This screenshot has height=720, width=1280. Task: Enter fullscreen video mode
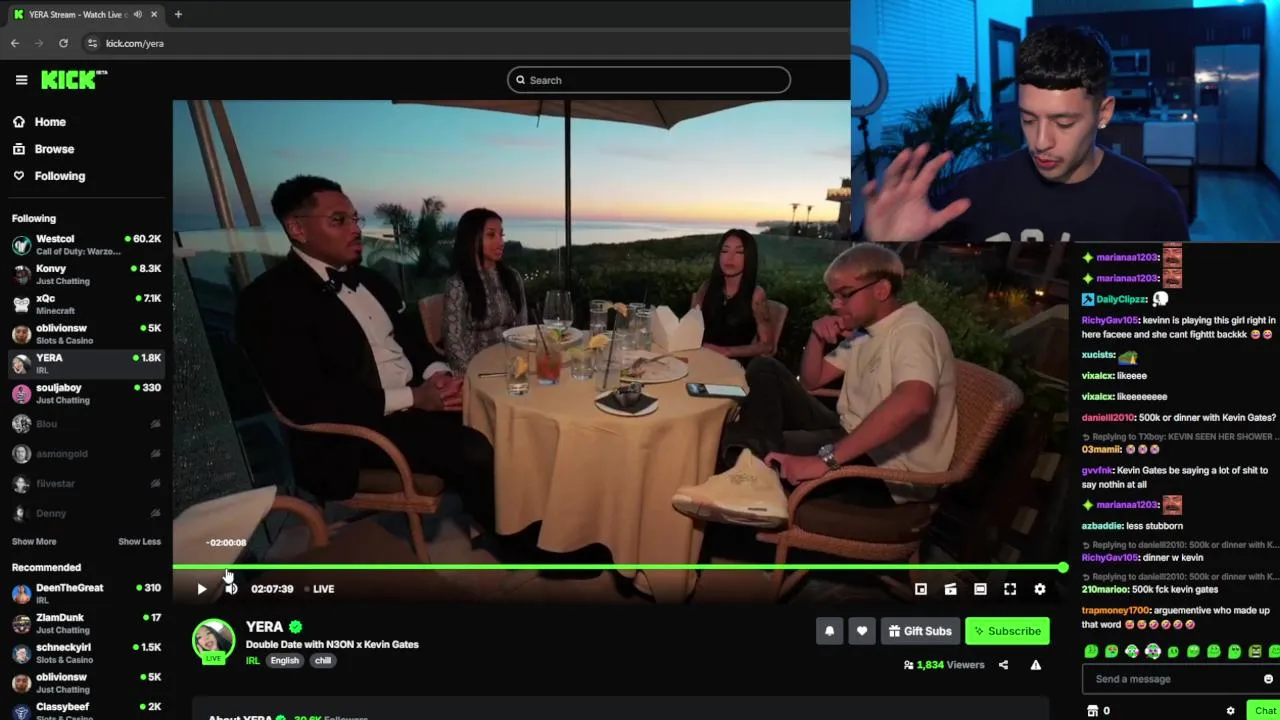pos(1010,589)
